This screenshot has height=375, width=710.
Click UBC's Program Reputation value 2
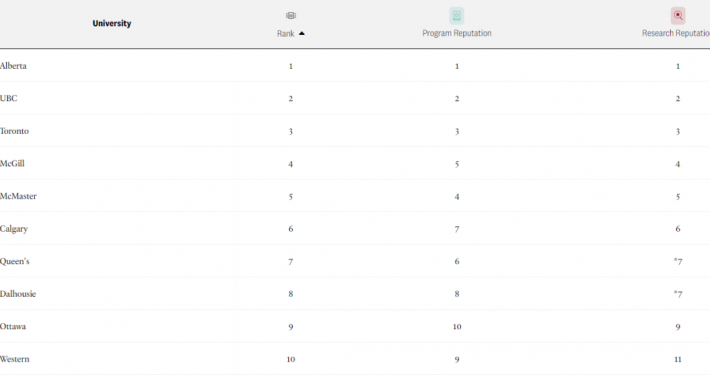tap(457, 99)
